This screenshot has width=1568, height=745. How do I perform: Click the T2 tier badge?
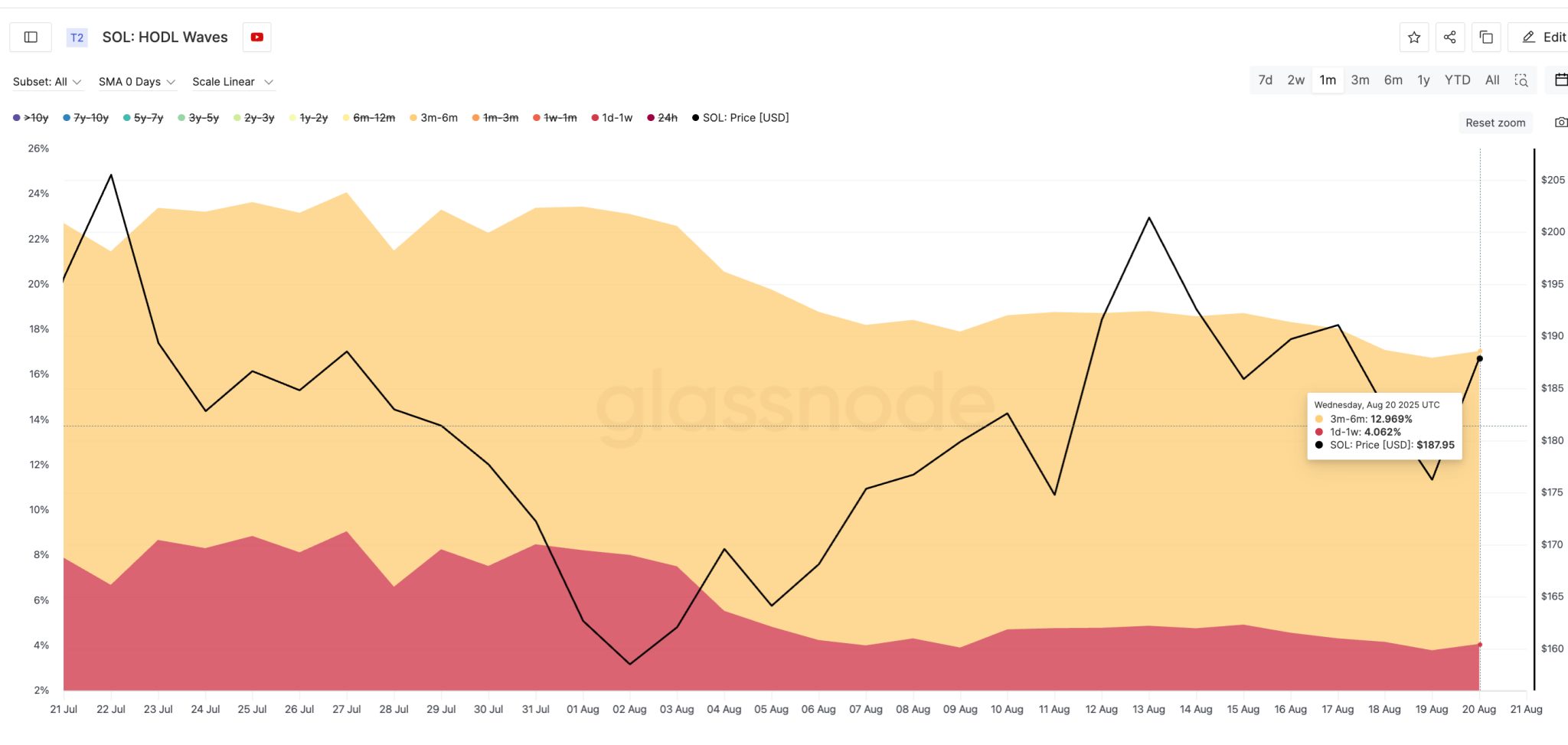77,38
